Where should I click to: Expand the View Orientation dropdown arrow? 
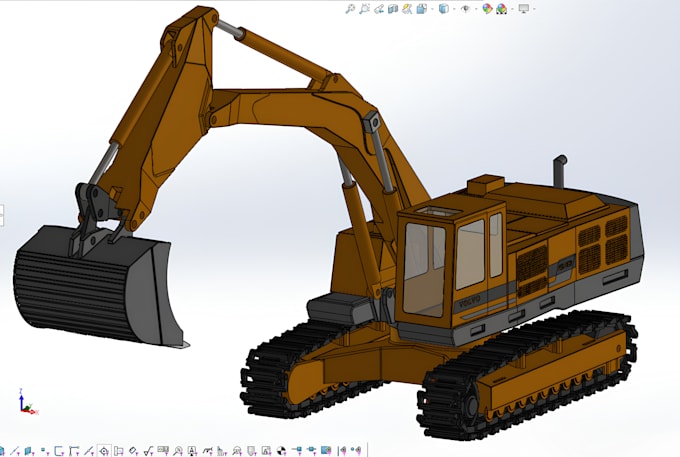click(x=432, y=9)
